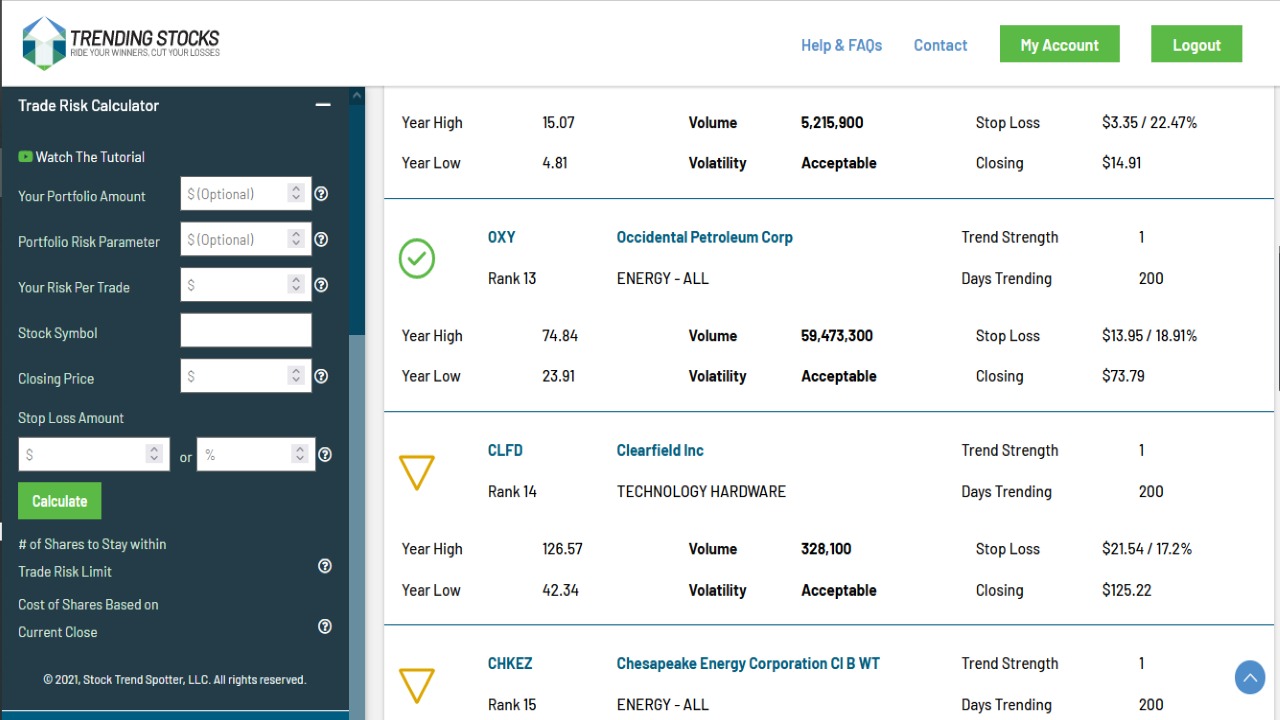Click the green Calculate button
The image size is (1280, 720).
coord(60,501)
